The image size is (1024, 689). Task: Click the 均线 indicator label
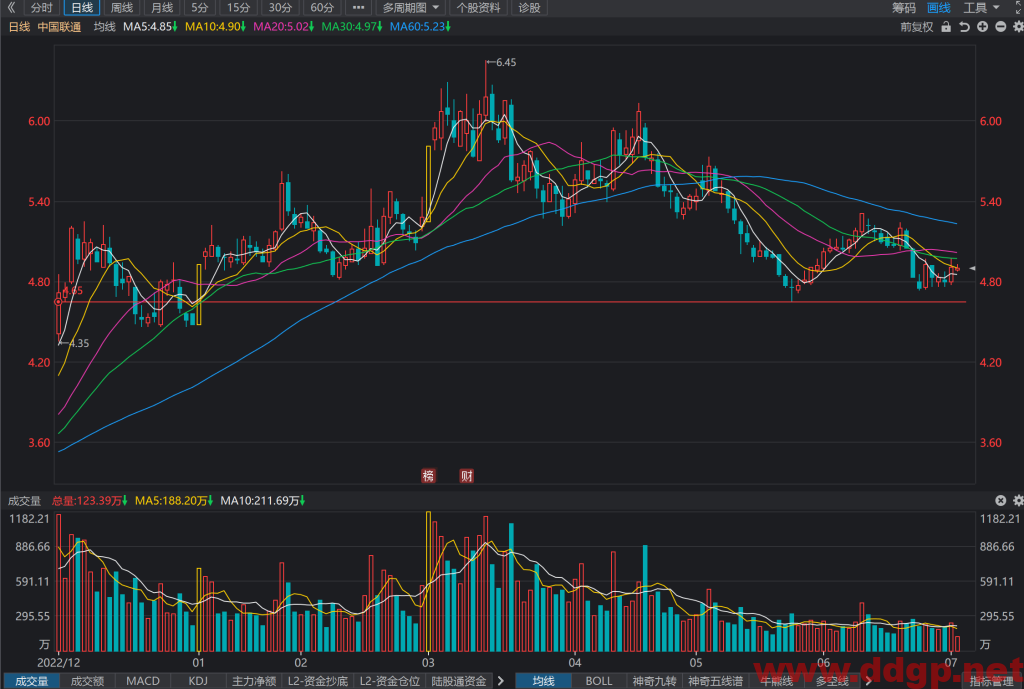coord(104,27)
